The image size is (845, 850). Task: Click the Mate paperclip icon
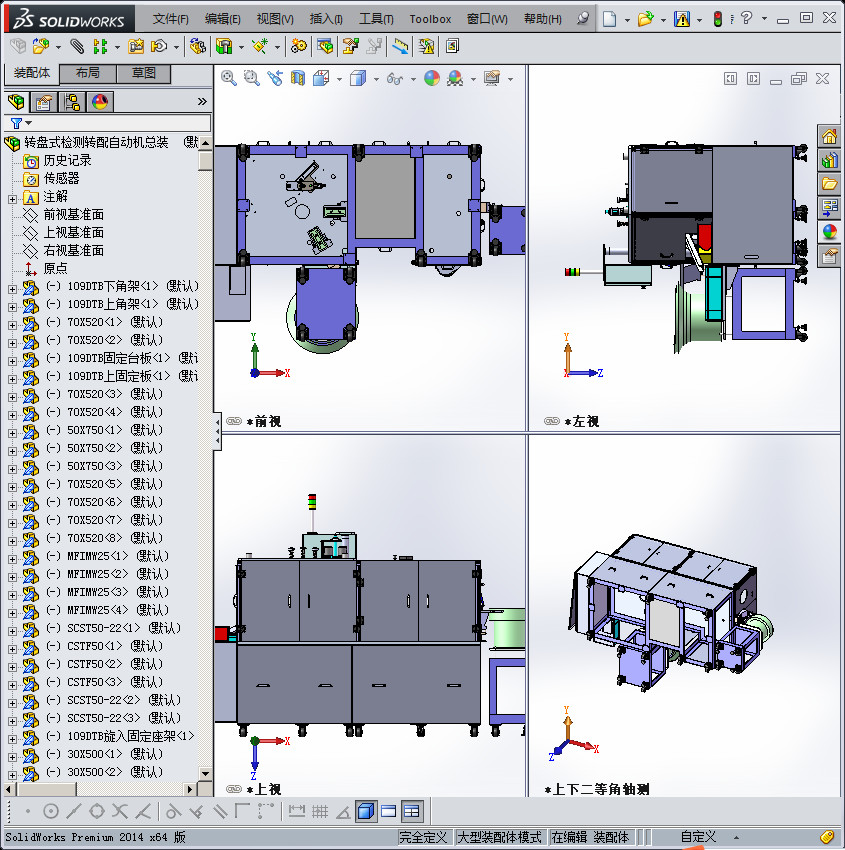click(78, 46)
